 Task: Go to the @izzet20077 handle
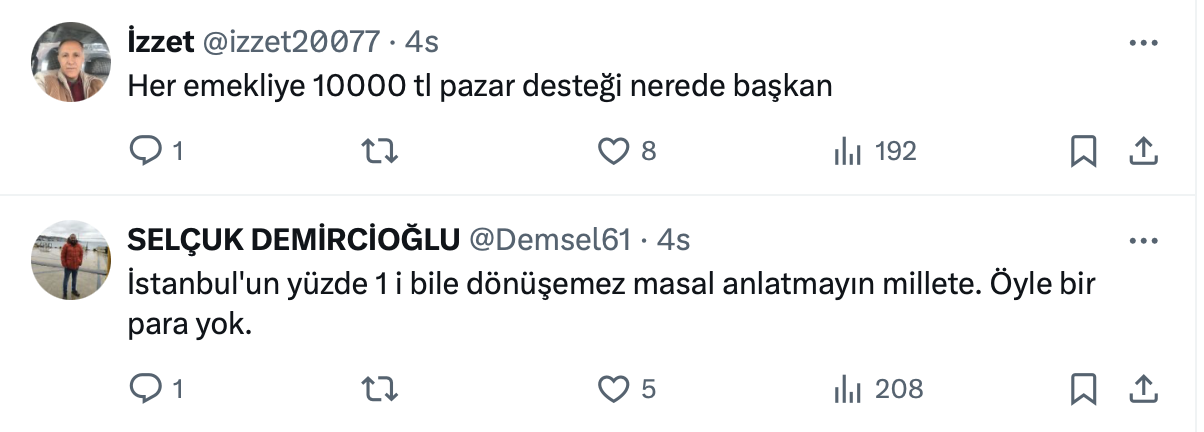[x=292, y=42]
